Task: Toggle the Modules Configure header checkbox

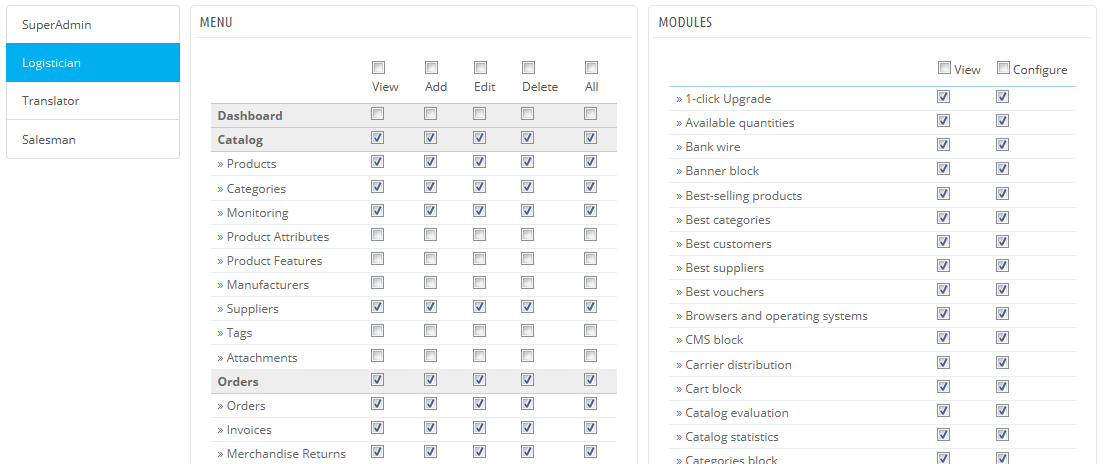Action: point(1003,68)
